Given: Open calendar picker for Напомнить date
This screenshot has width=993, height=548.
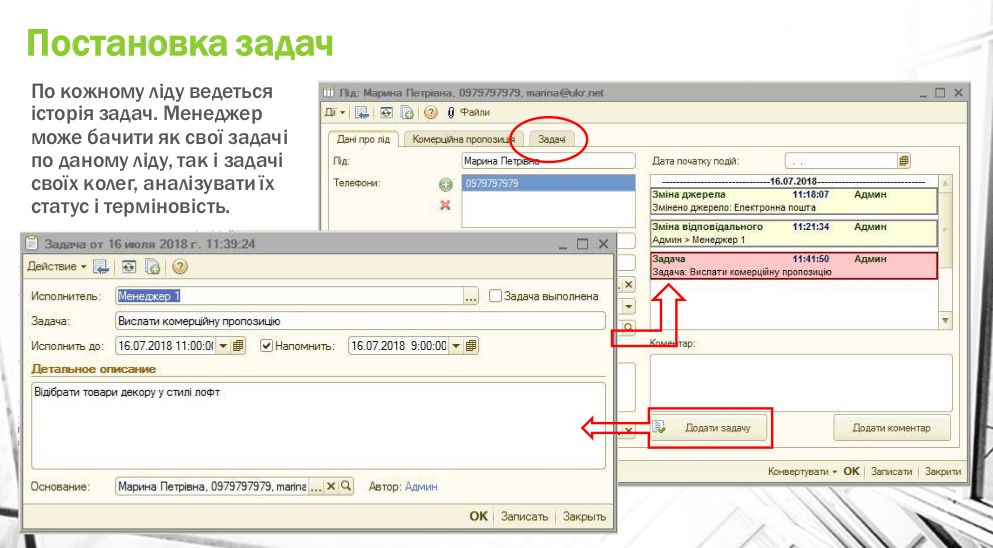Looking at the screenshot, I should click(471, 346).
